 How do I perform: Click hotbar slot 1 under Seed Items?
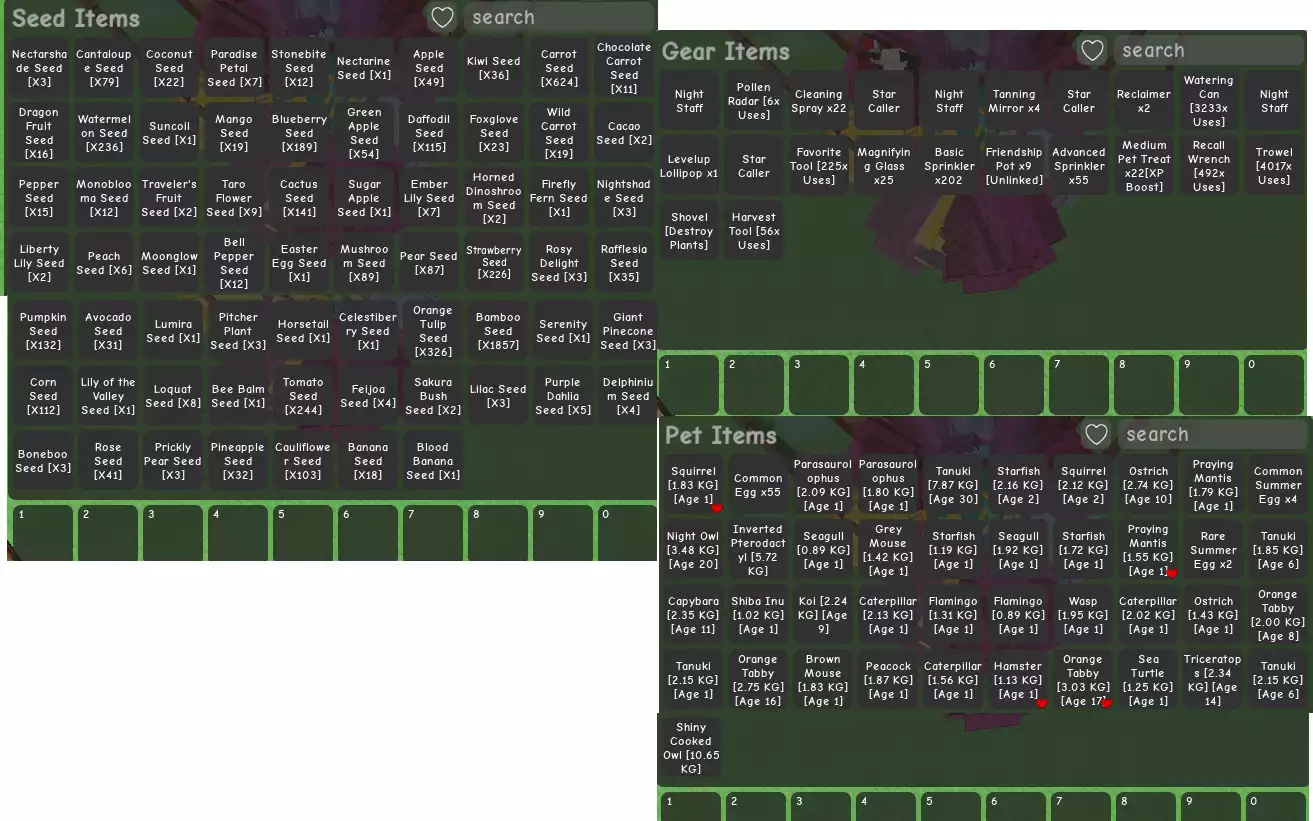[x=43, y=533]
